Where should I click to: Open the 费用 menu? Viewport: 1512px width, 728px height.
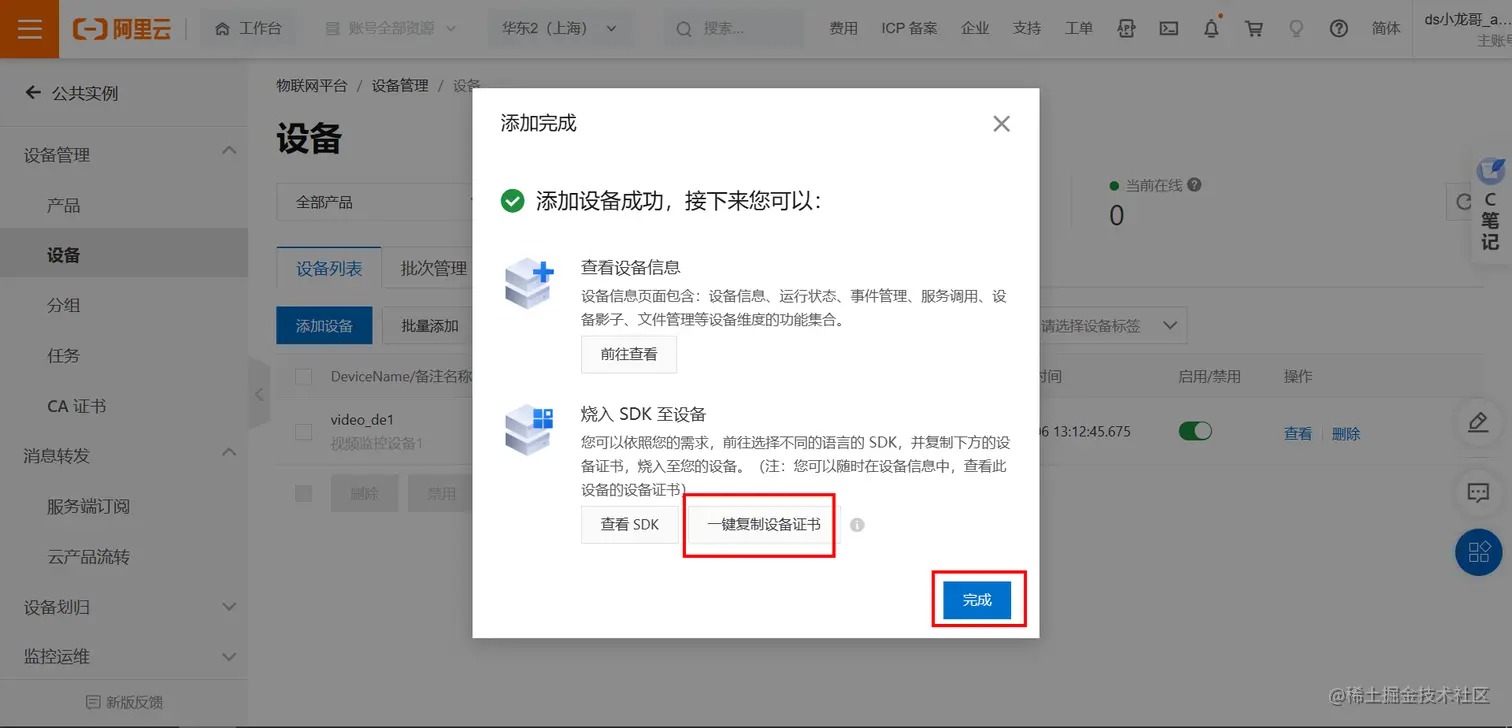pyautogui.click(x=843, y=29)
